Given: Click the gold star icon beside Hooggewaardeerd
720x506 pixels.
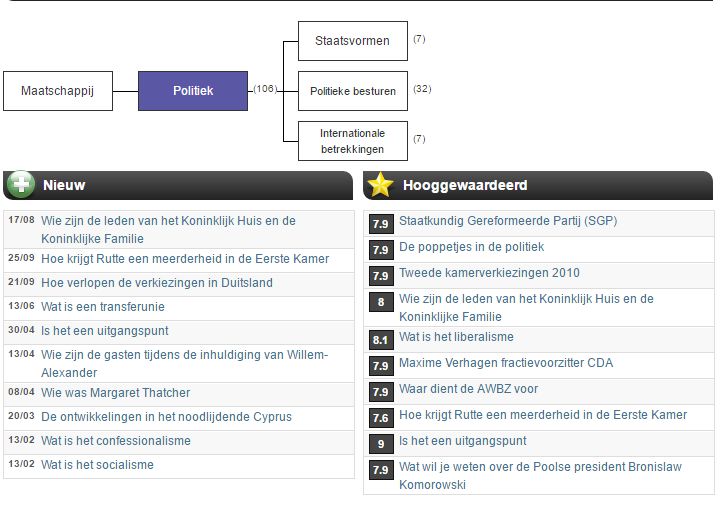Looking at the screenshot, I should [380, 185].
